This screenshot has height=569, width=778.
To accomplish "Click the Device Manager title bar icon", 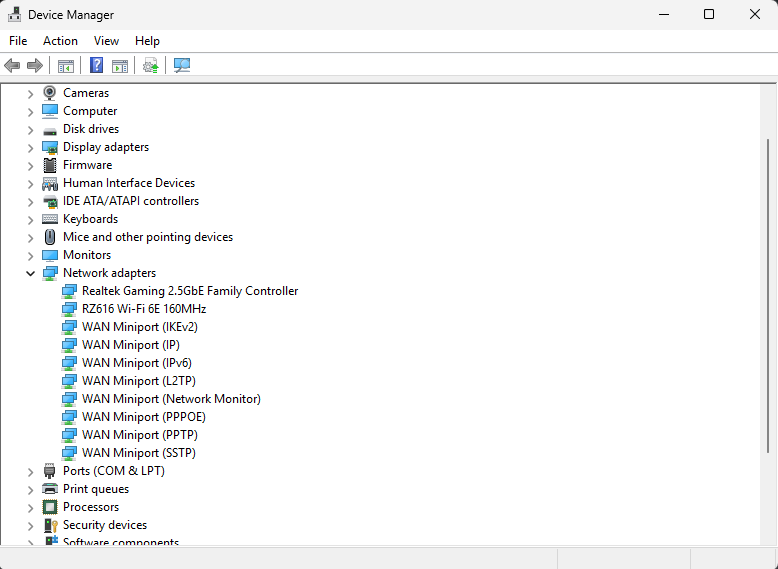I will click(14, 14).
